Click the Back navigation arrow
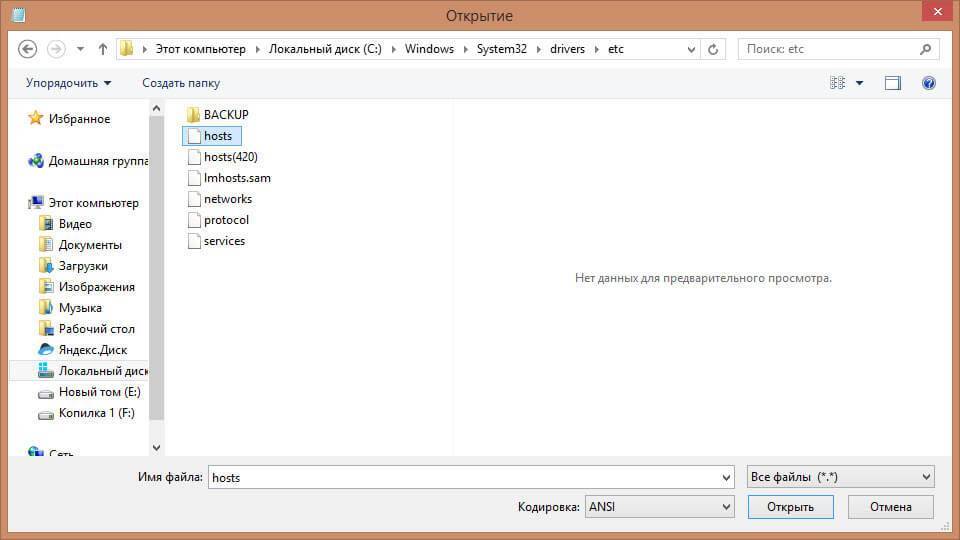960x540 pixels. click(x=28, y=49)
